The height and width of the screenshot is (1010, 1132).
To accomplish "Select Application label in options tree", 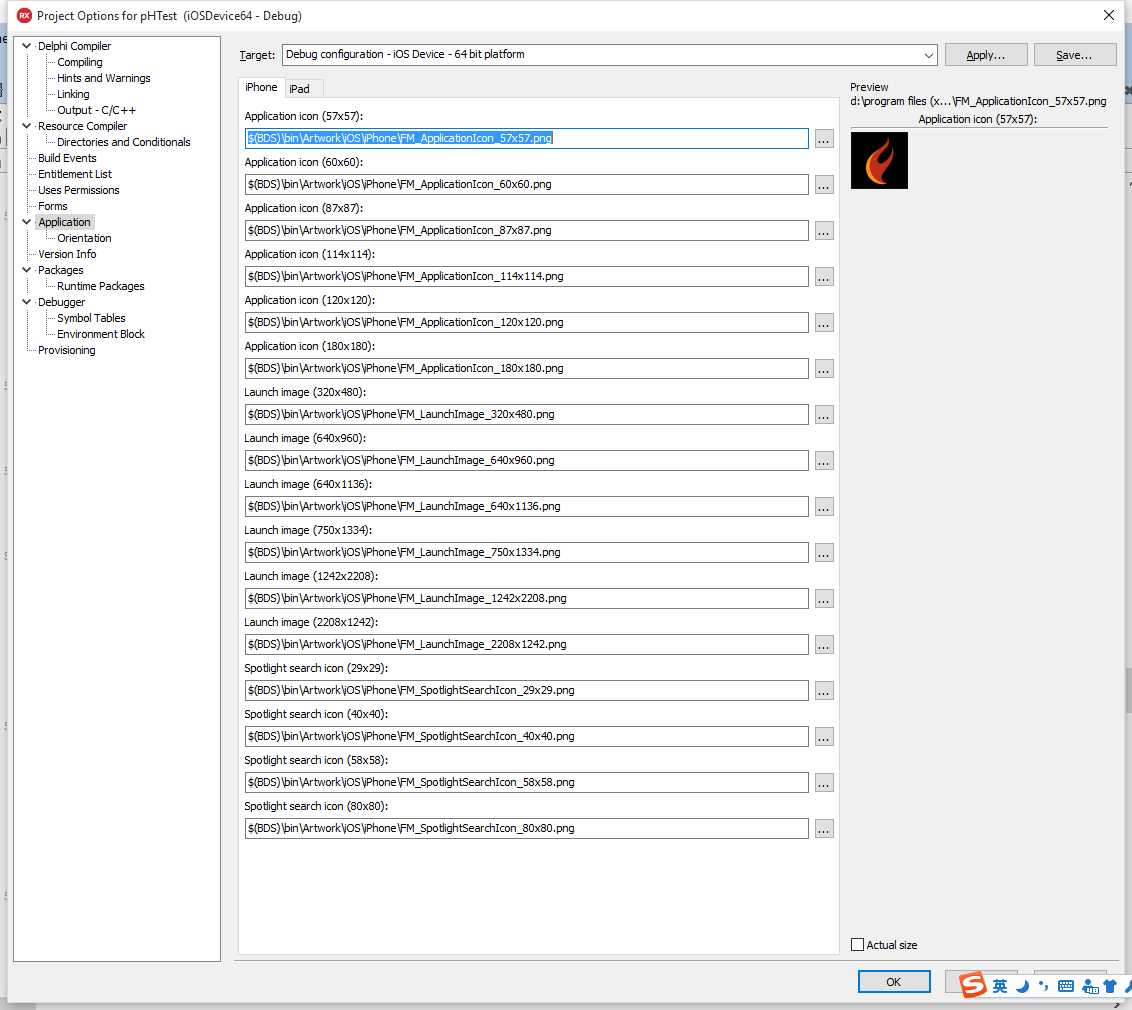I will (x=64, y=222).
